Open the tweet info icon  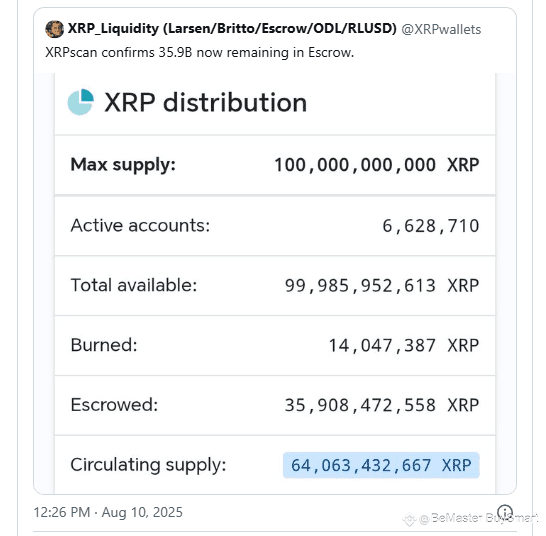pyautogui.click(x=505, y=512)
